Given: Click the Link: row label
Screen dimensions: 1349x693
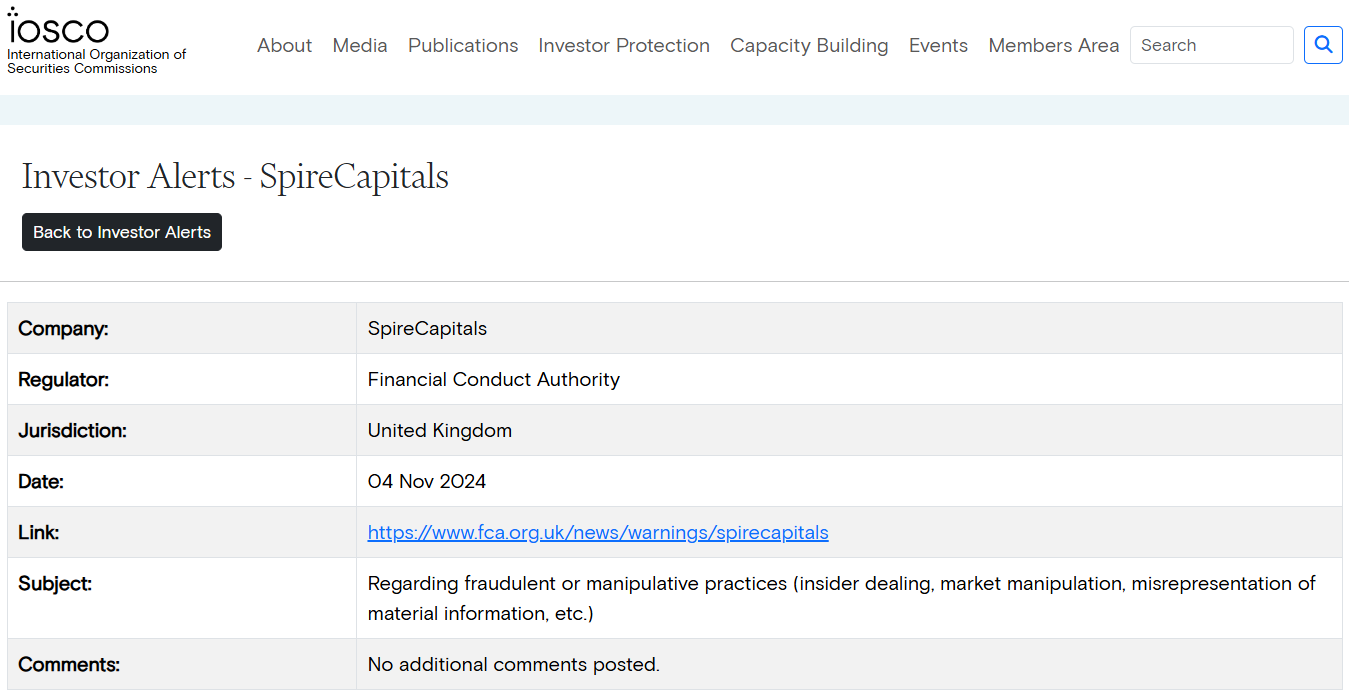Looking at the screenshot, I should coord(39,533).
